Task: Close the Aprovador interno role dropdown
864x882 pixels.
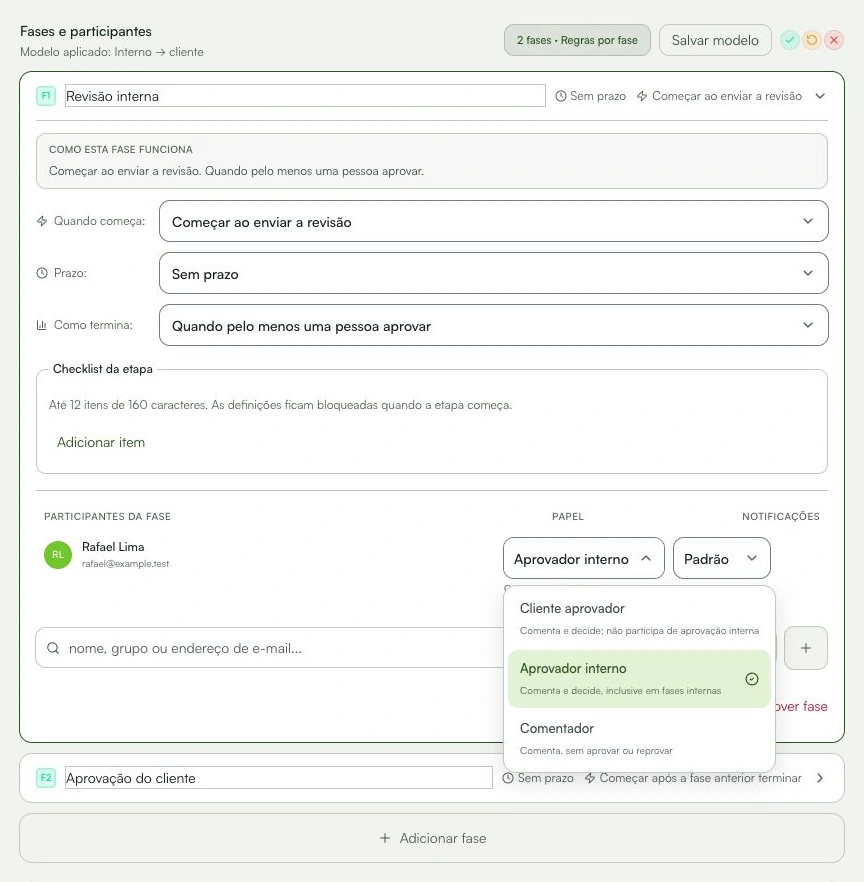Action: click(583, 558)
